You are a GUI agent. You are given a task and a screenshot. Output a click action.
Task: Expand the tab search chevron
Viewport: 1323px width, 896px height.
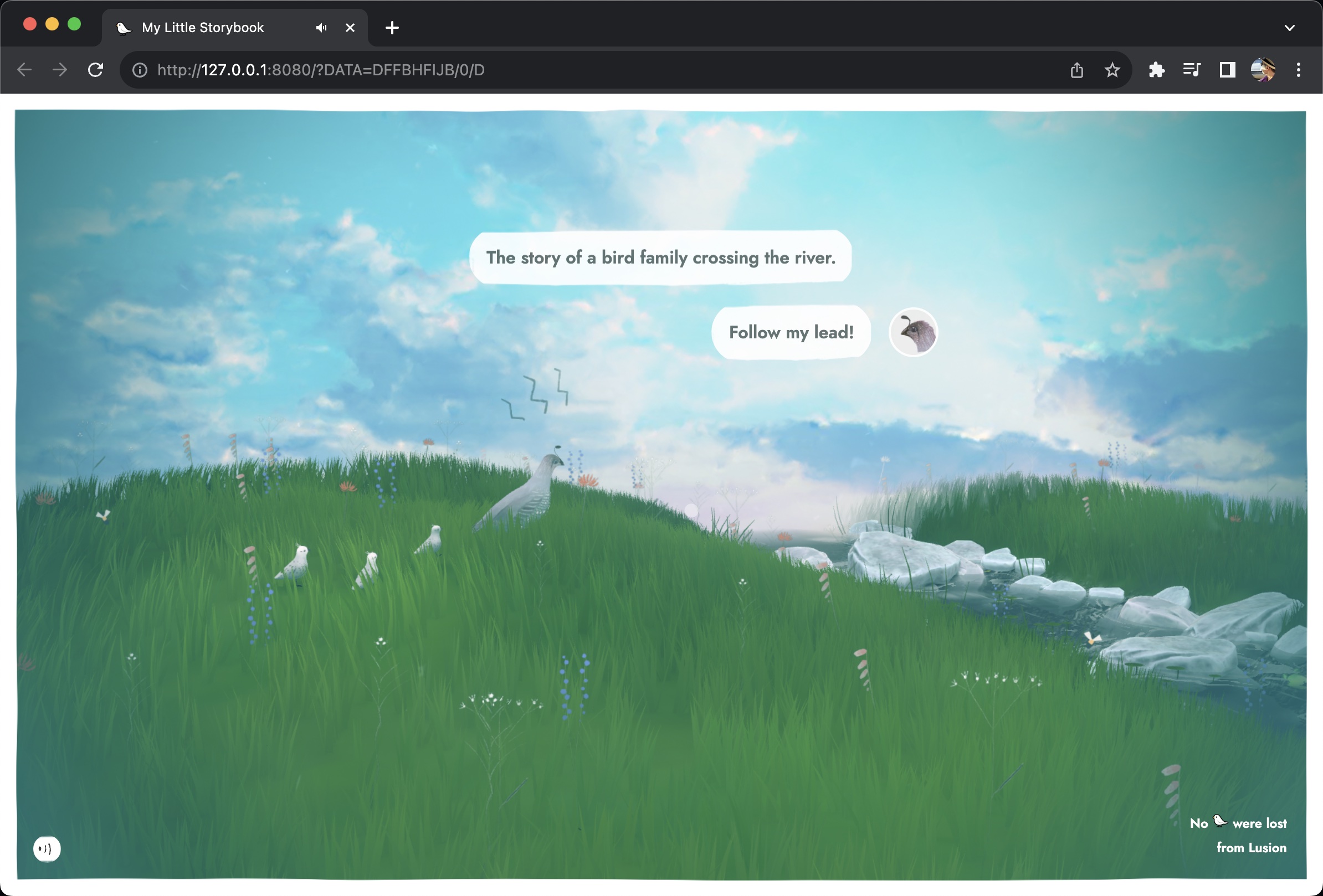click(1289, 27)
